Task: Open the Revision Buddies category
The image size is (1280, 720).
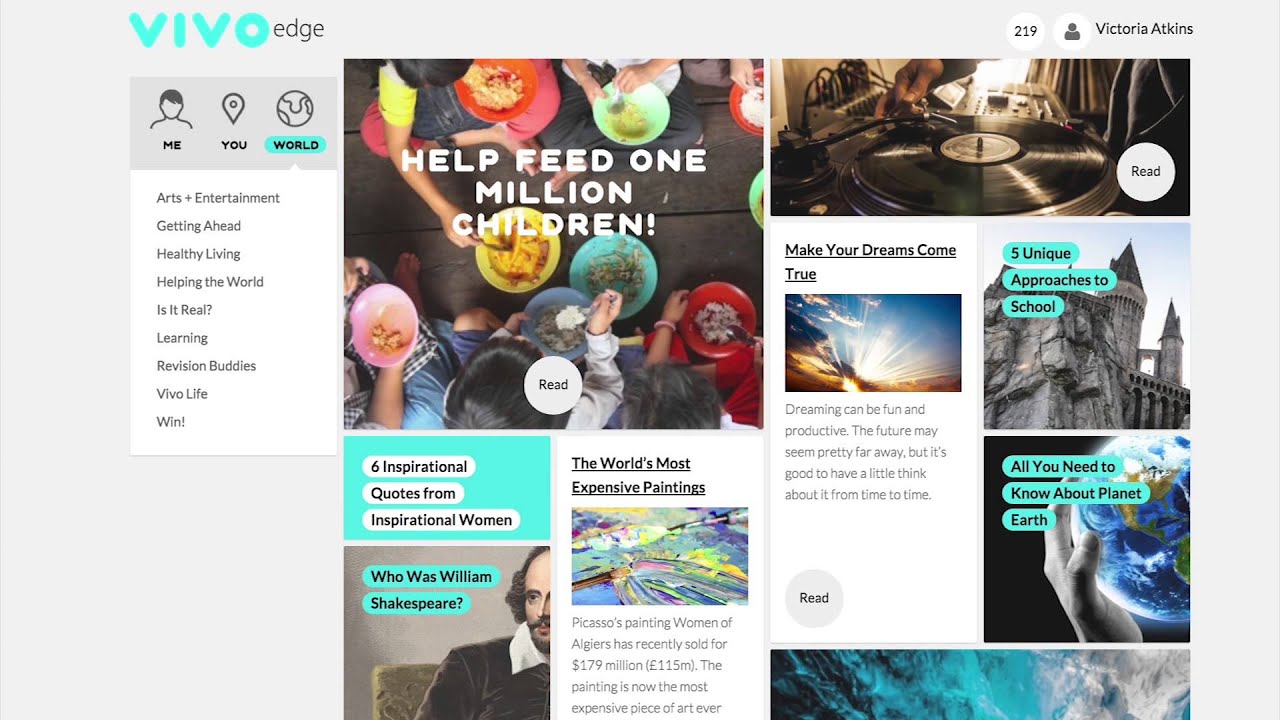Action: tap(206, 366)
